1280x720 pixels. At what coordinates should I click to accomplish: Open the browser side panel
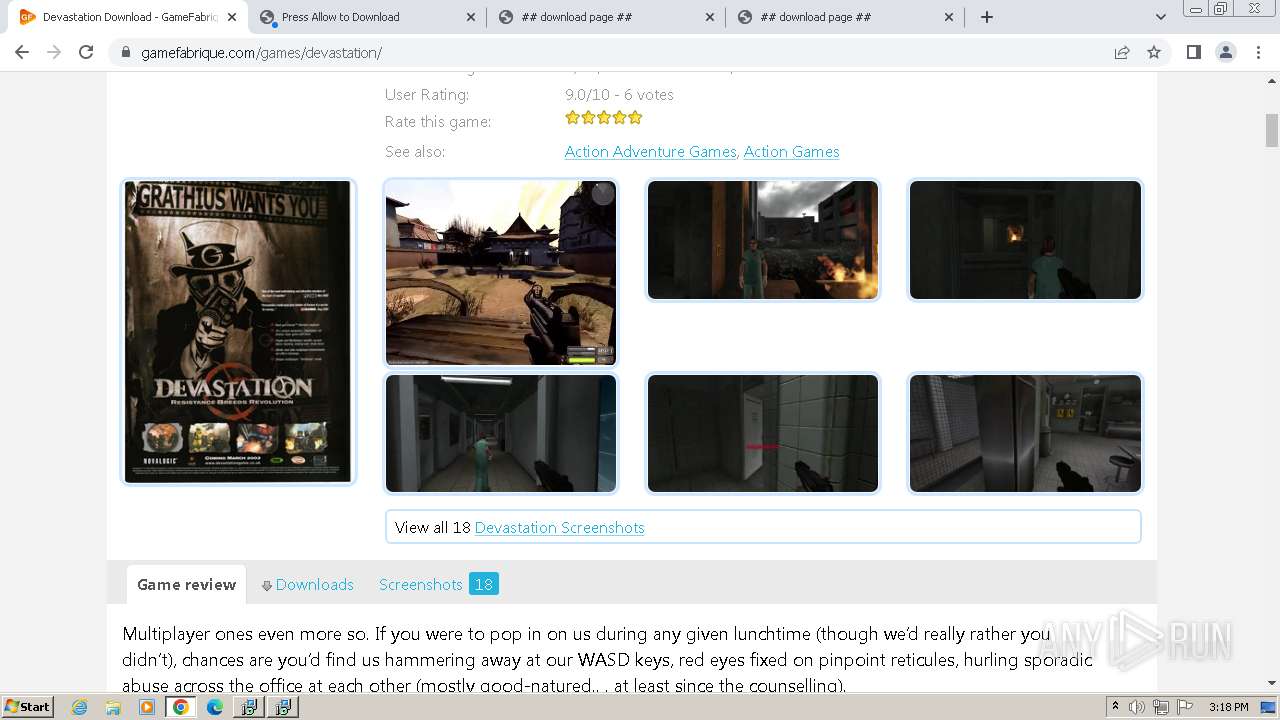1193,52
